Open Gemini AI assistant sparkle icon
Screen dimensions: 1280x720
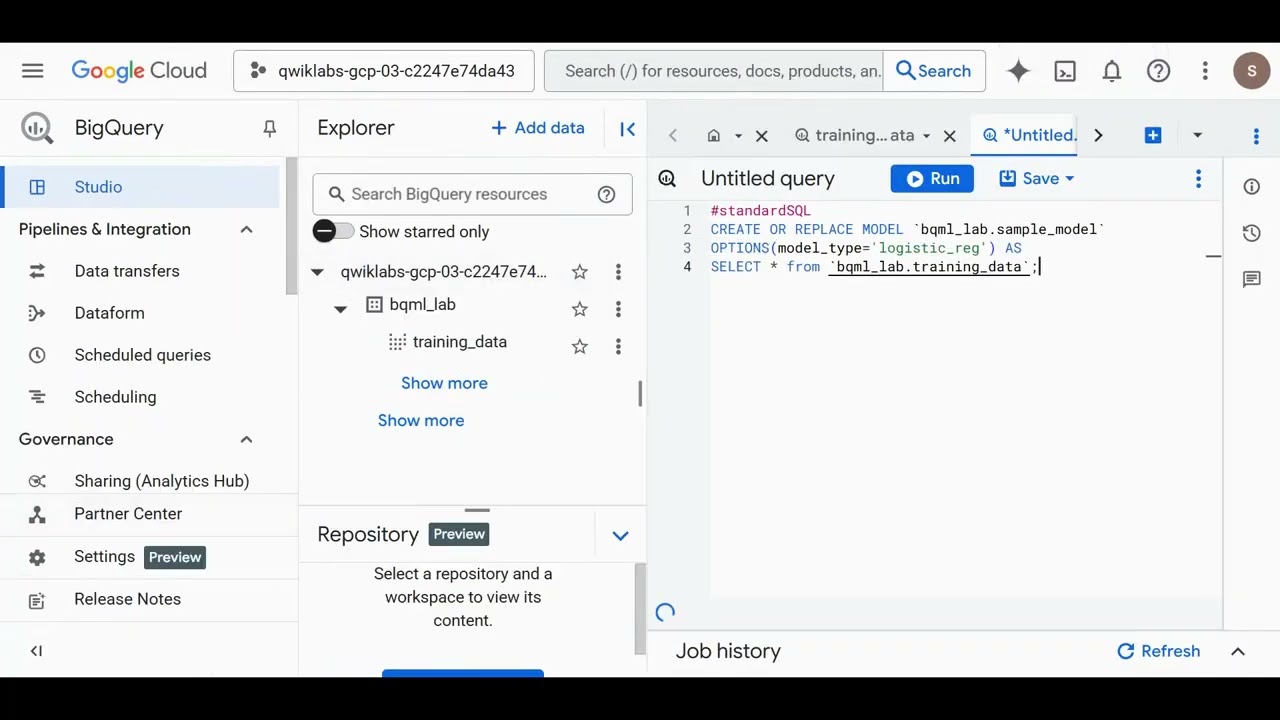[x=1018, y=71]
